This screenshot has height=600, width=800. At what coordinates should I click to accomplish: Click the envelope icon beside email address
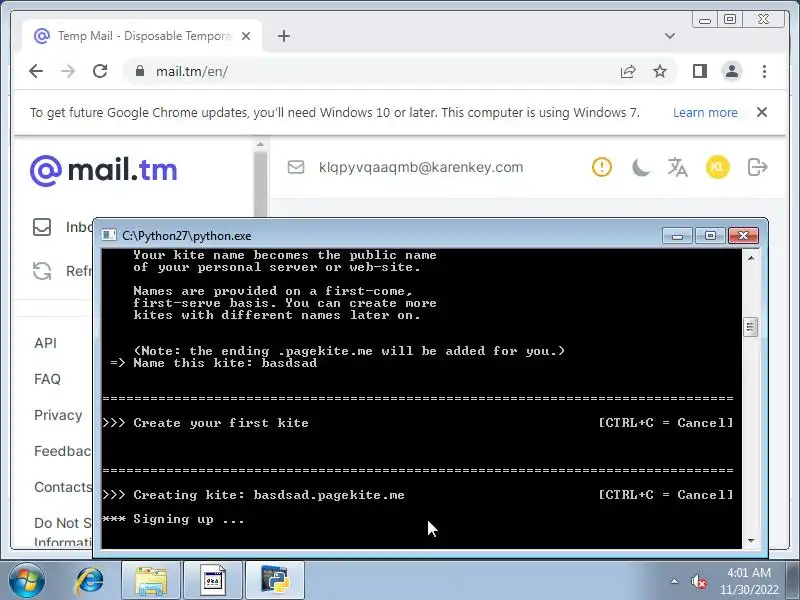pos(296,167)
